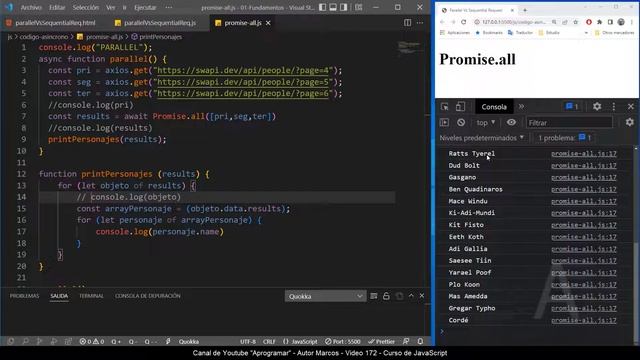Change UTF-8 file encoding in status bar

(248, 342)
